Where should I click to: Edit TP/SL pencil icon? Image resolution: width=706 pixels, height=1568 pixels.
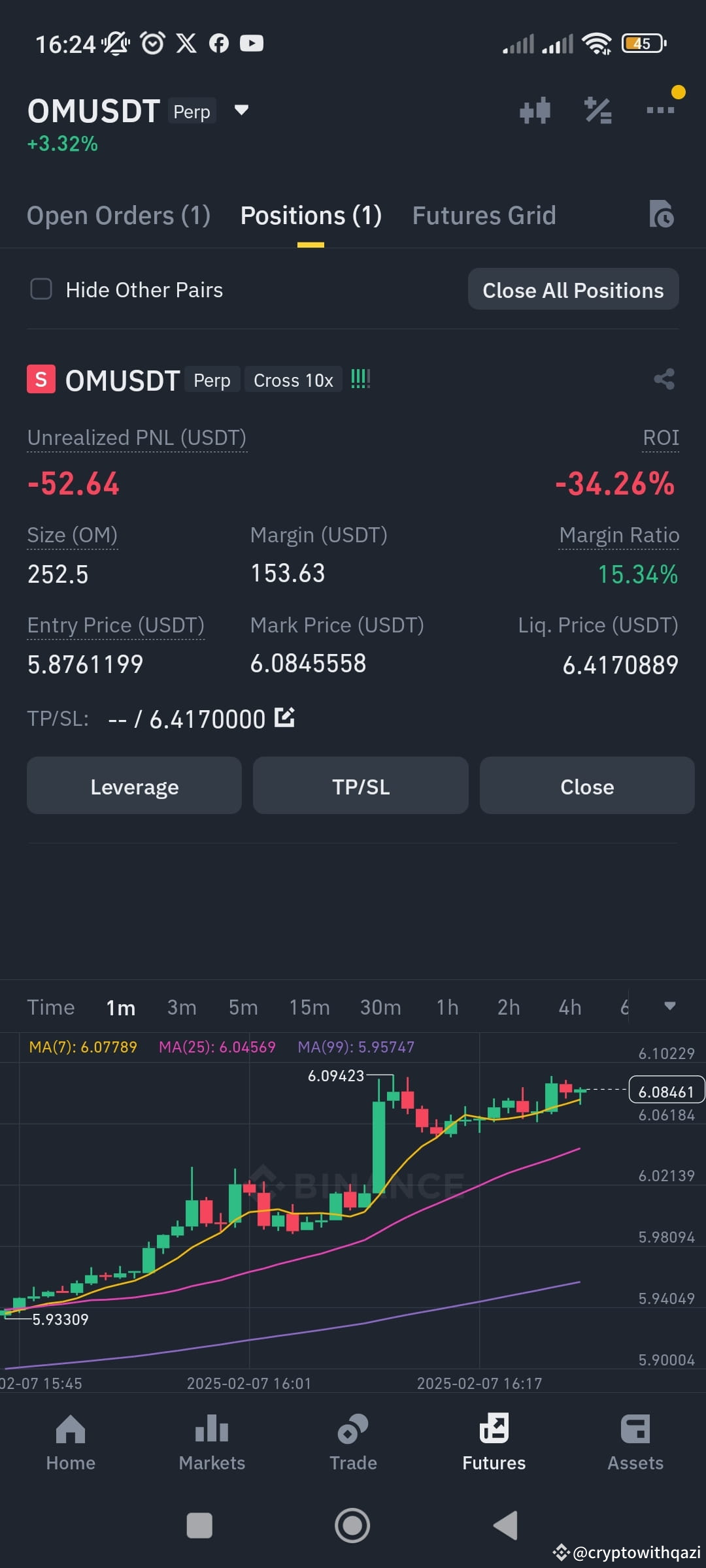pos(284,717)
